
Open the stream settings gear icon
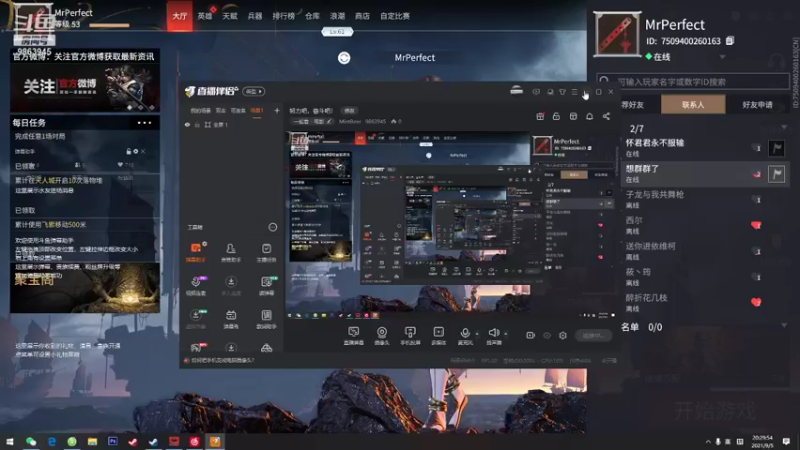coord(563,335)
